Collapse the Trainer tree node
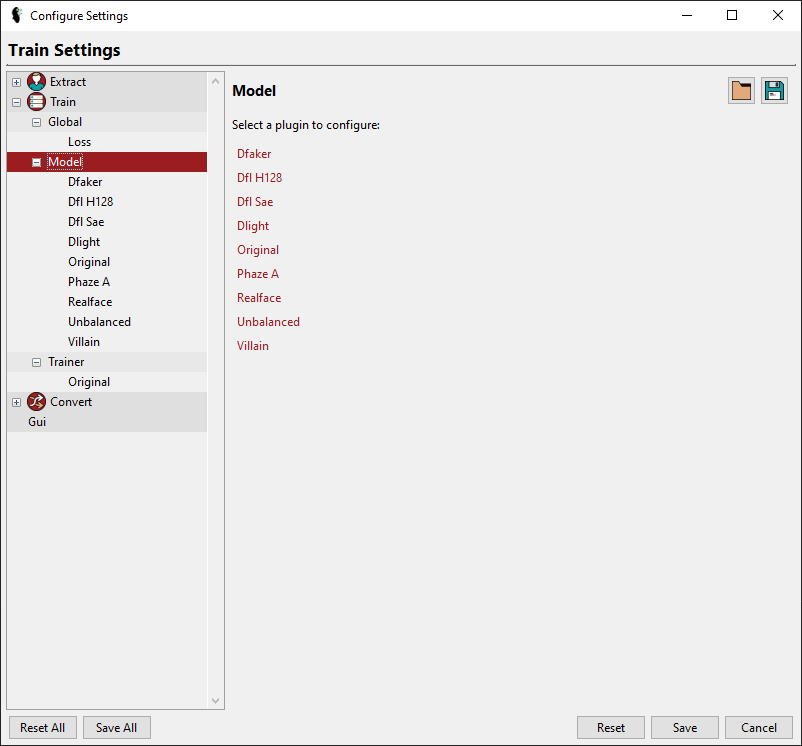Viewport: 802px width, 746px height. pyautogui.click(x=36, y=362)
